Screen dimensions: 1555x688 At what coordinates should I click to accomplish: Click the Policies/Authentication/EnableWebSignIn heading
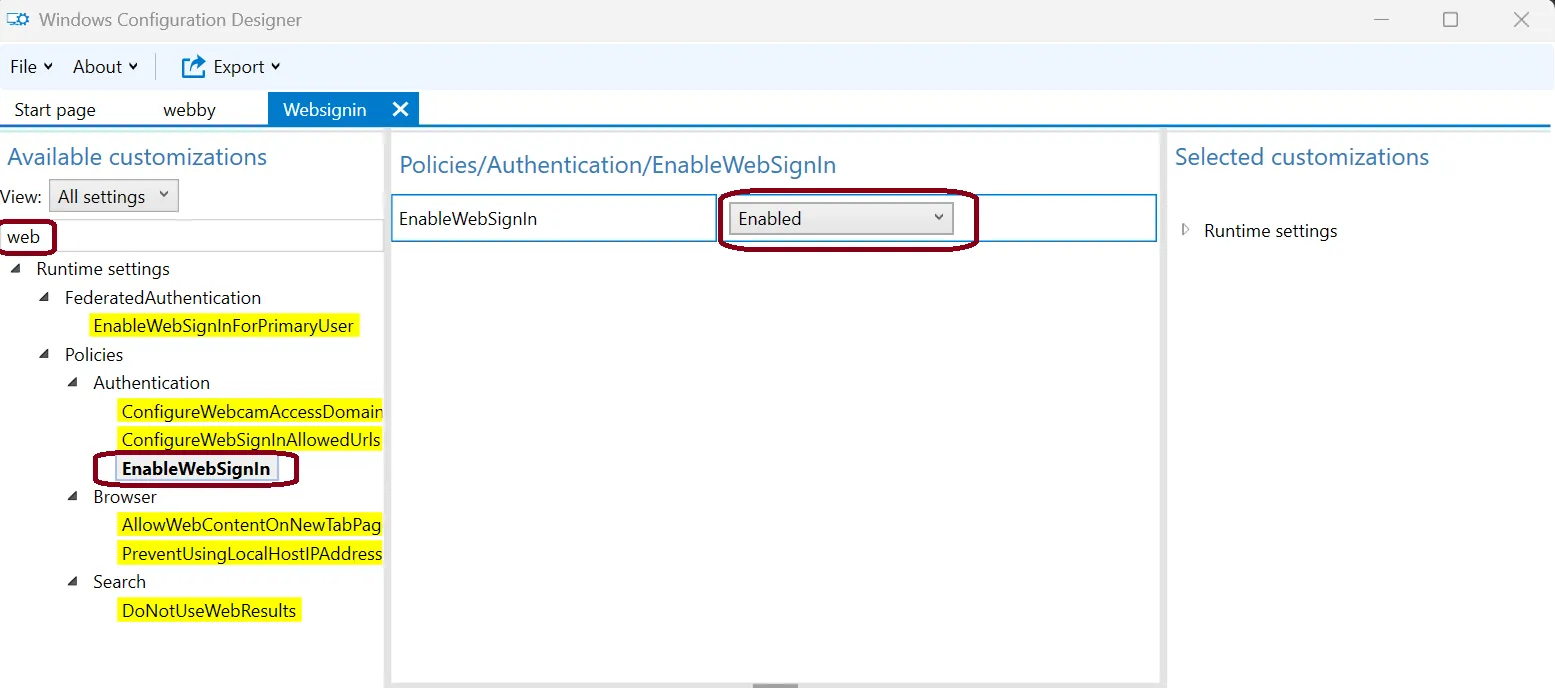617,165
